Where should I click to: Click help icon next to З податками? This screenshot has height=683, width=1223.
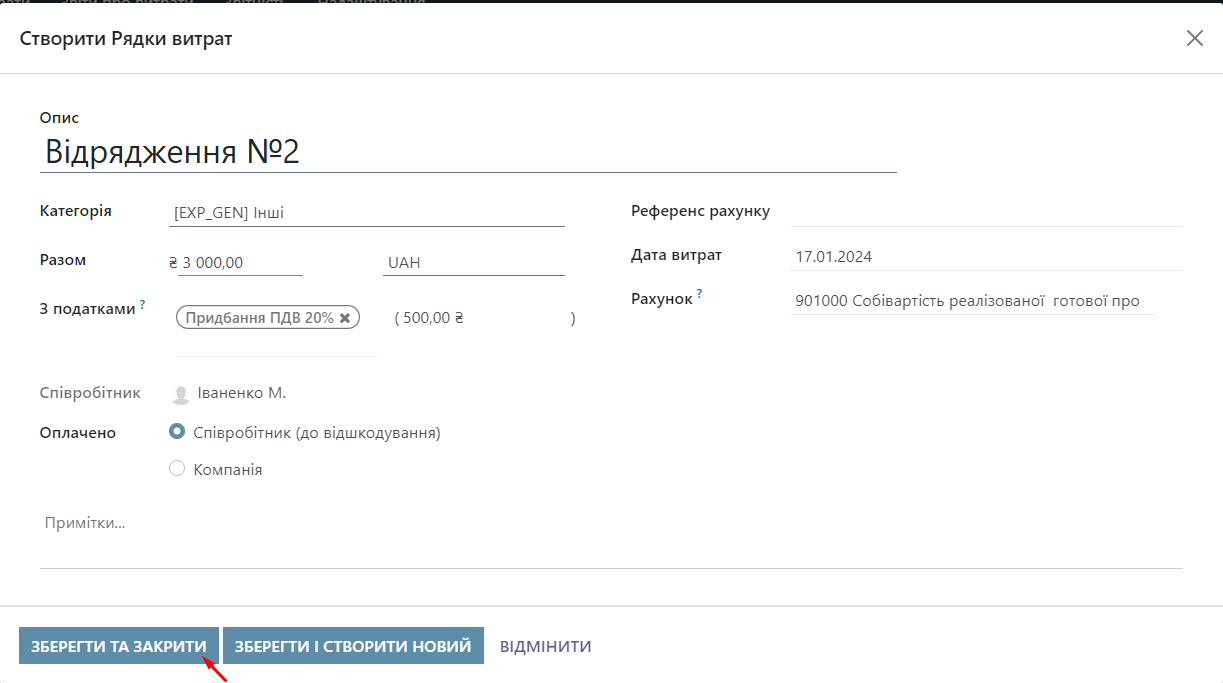(x=142, y=304)
